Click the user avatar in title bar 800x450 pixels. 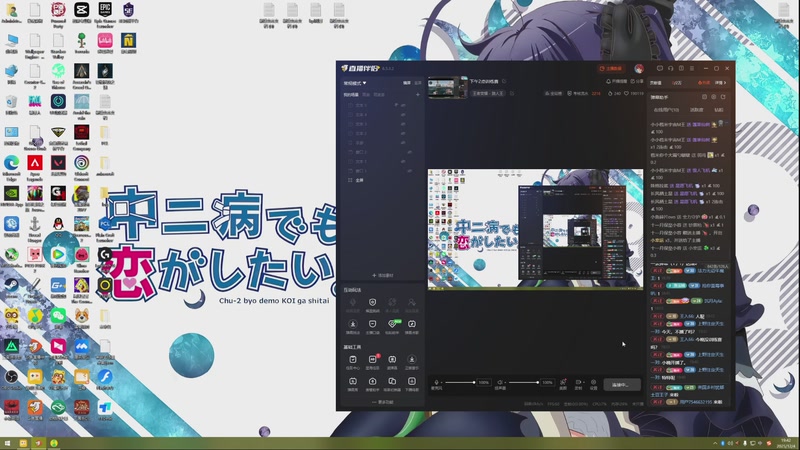pyautogui.click(x=639, y=68)
